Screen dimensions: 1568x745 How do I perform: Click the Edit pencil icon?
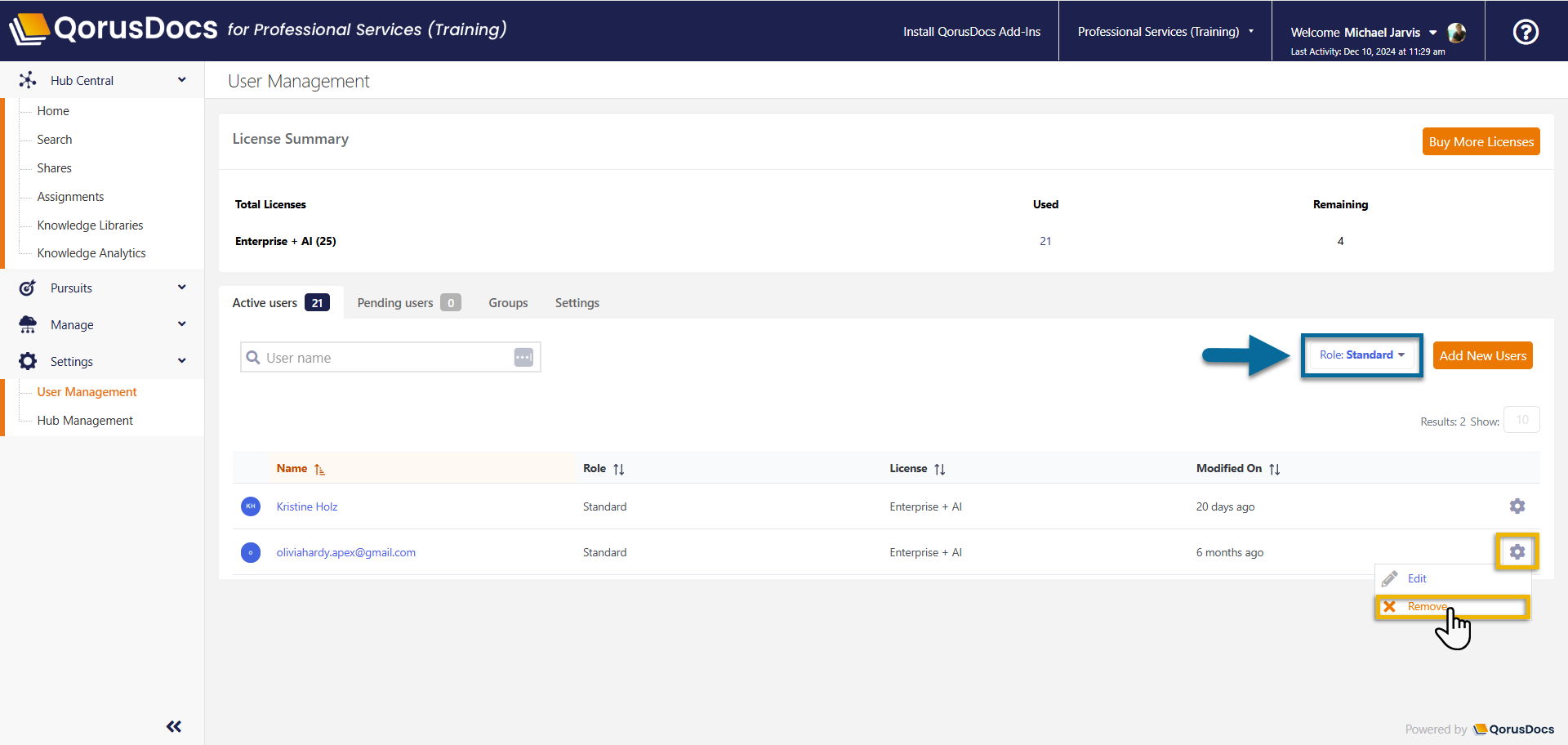point(1390,578)
